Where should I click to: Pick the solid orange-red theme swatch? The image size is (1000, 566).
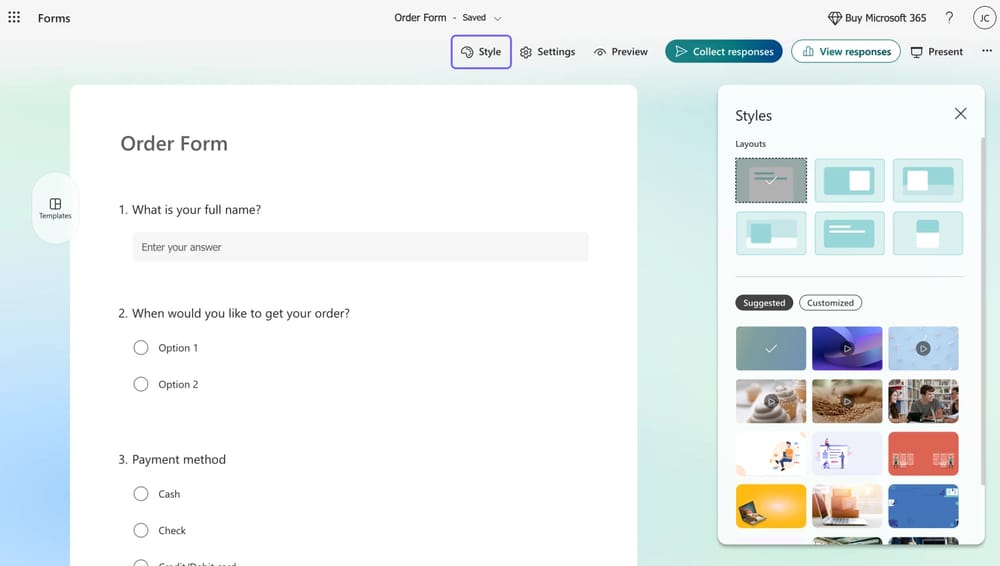923,453
